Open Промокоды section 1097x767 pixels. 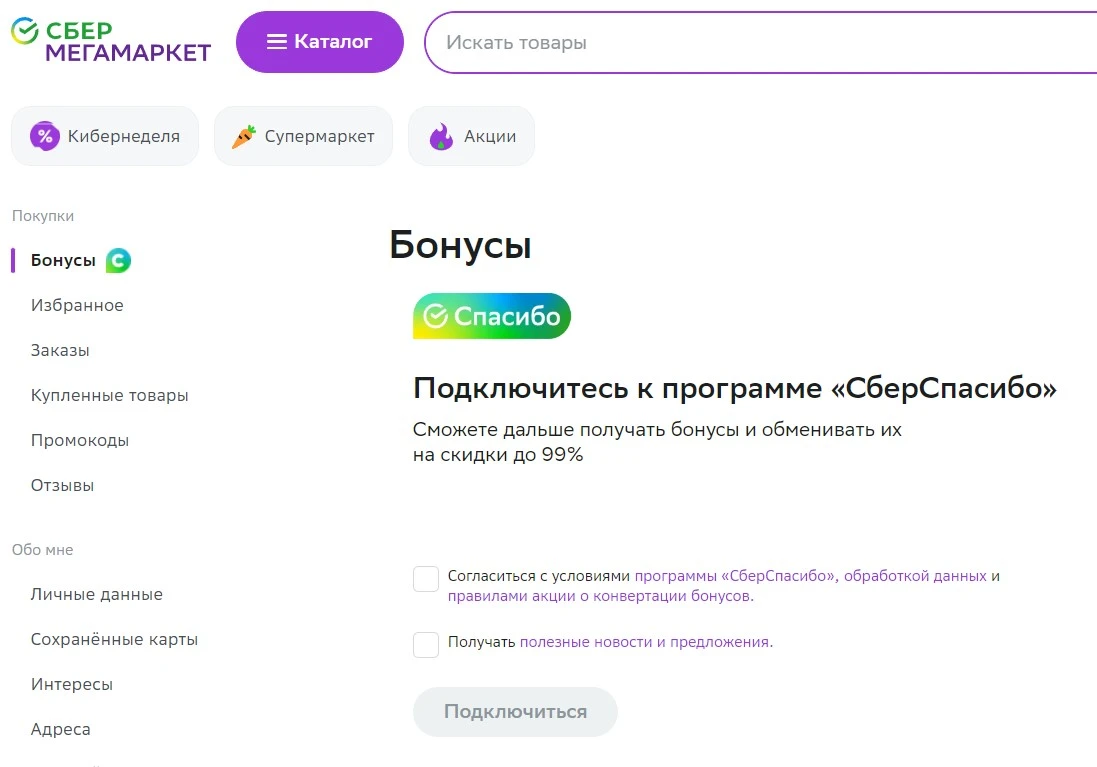pyautogui.click(x=80, y=440)
